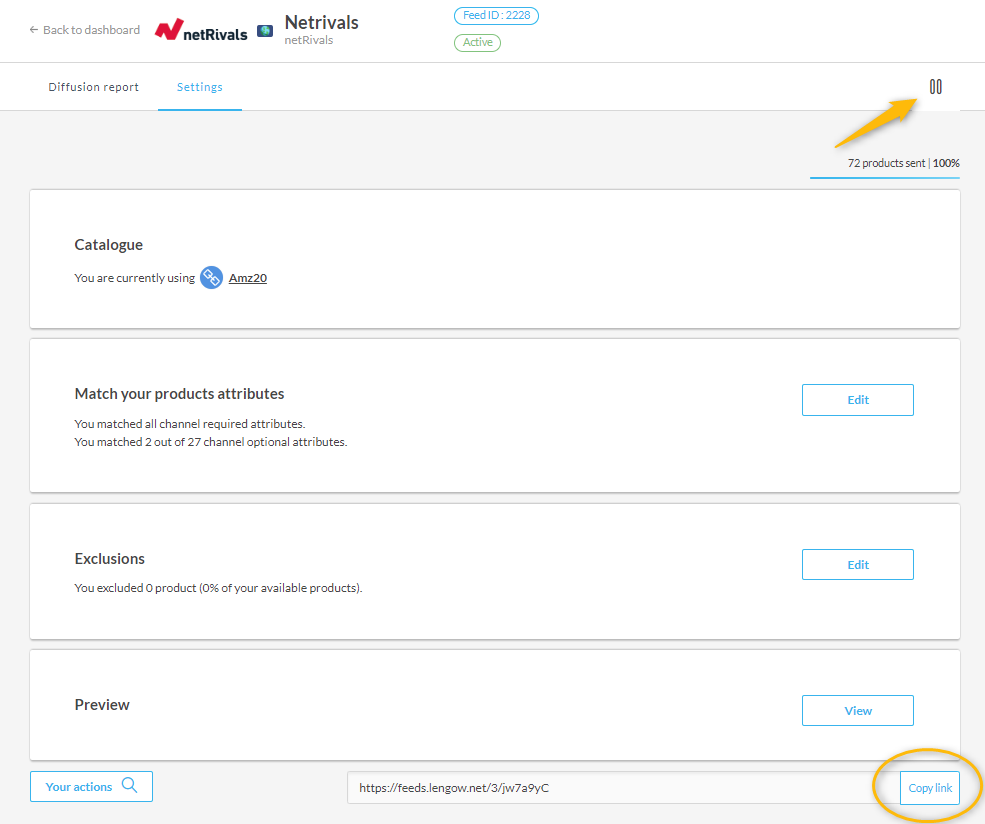985x824 pixels.
Task: View the feed Preview
Action: click(x=857, y=711)
